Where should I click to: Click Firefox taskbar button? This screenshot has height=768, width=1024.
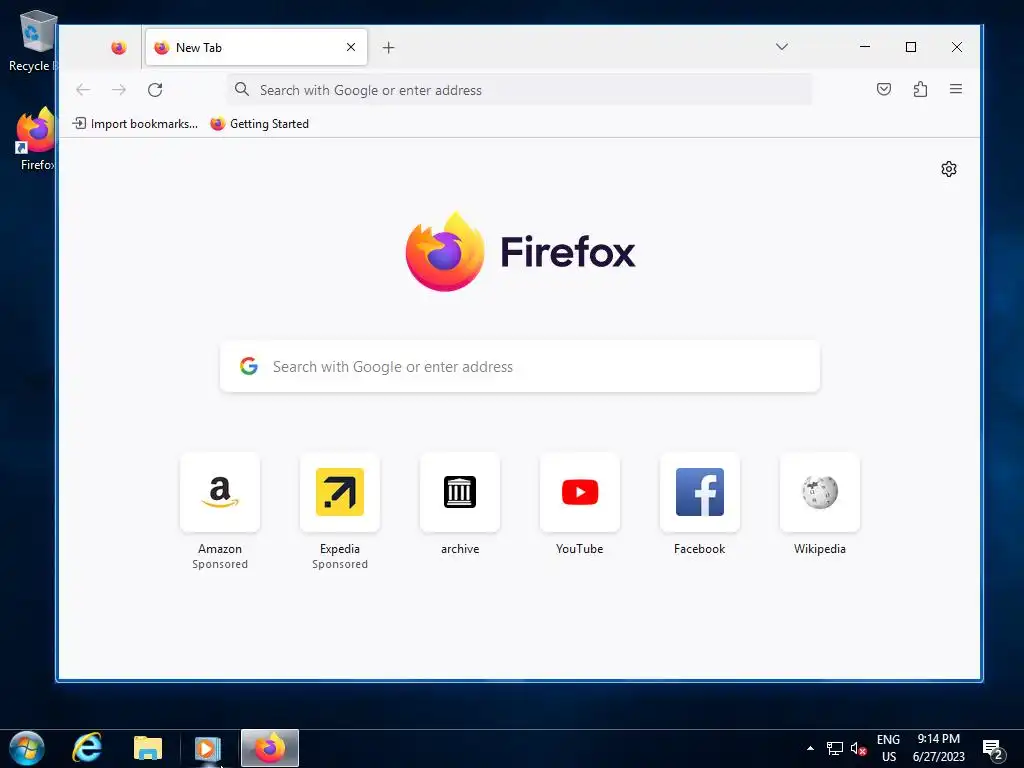pyautogui.click(x=270, y=748)
